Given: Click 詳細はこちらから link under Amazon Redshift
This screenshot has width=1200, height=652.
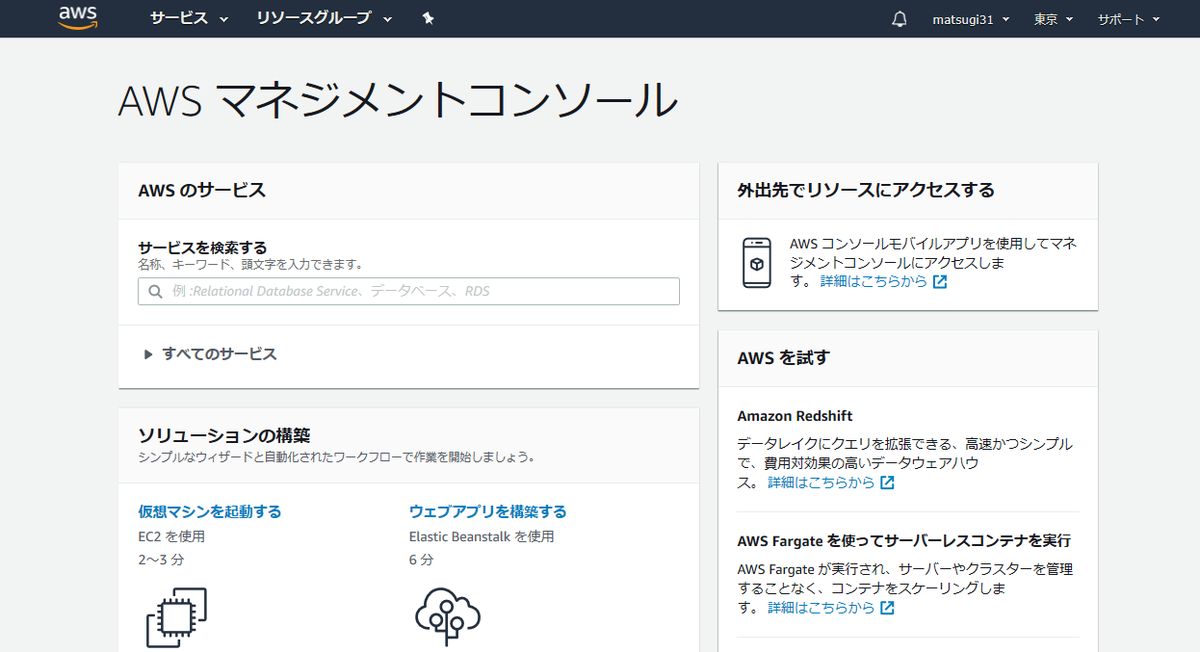Looking at the screenshot, I should pyautogui.click(x=821, y=483).
